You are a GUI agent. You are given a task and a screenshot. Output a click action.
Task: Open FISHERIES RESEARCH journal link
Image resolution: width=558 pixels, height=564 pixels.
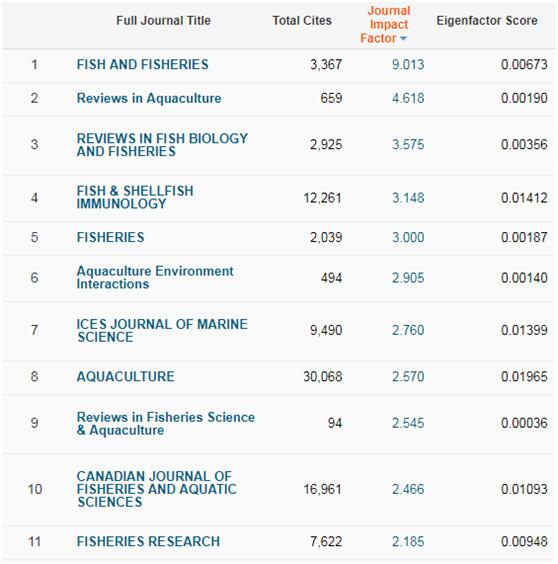[x=148, y=542]
